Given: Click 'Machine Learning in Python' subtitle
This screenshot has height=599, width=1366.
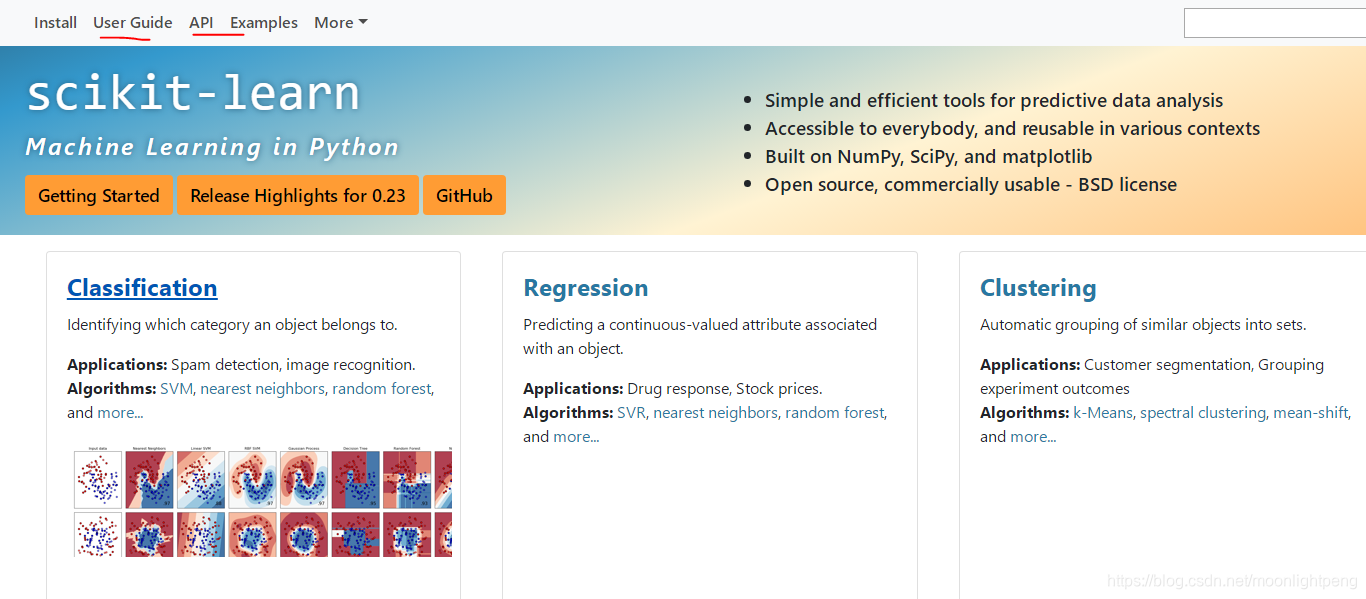Looking at the screenshot, I should pyautogui.click(x=212, y=147).
